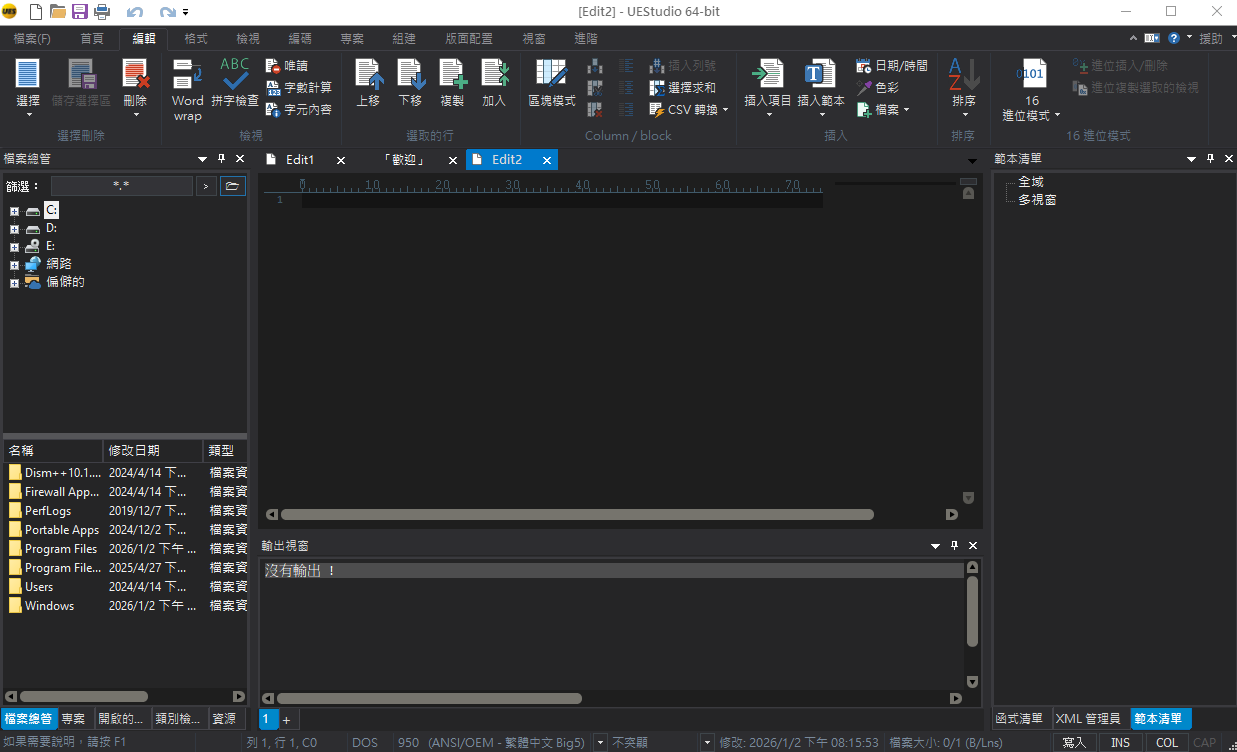Run the 拼字檢查 spell check
This screenshot has width=1237, height=752.
tap(235, 76)
